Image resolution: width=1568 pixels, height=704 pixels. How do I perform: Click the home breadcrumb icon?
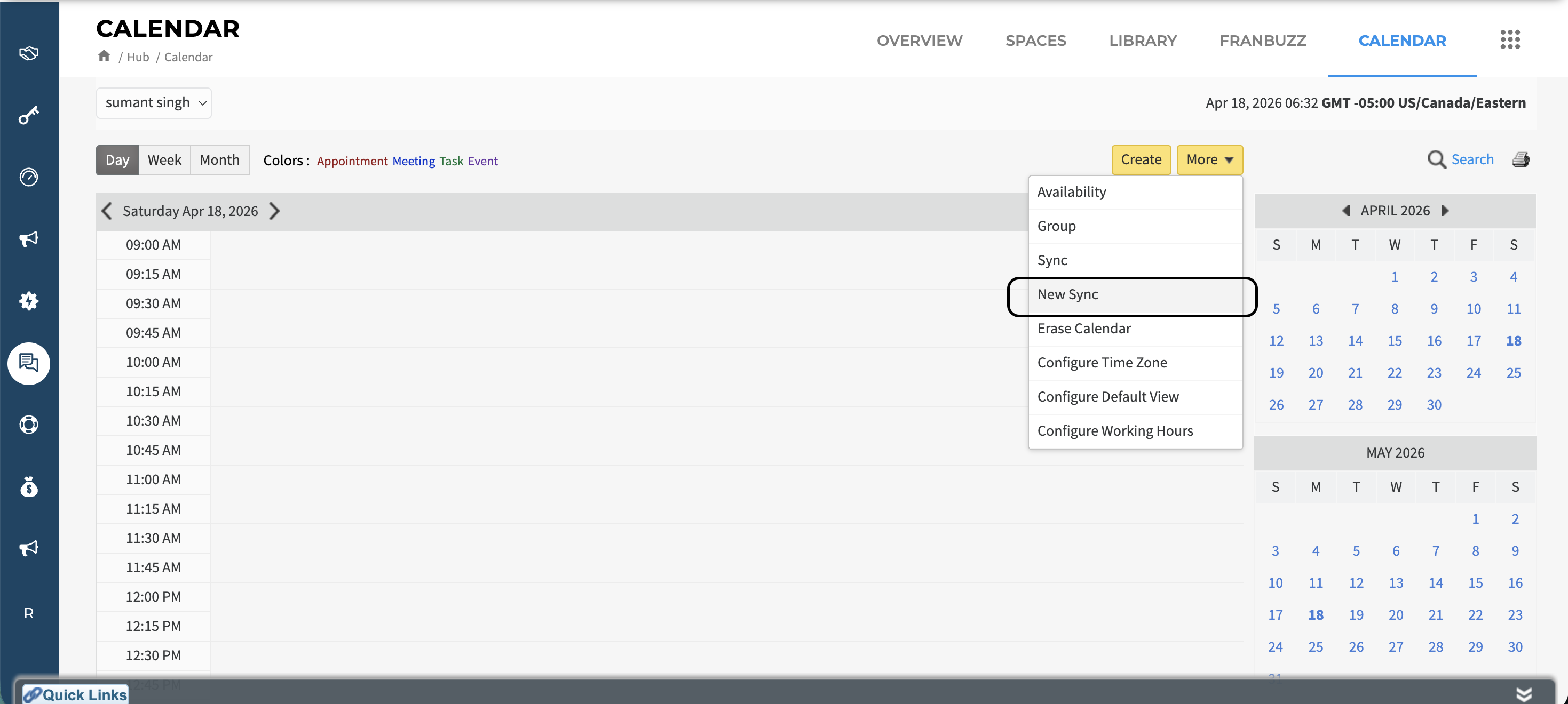click(104, 56)
